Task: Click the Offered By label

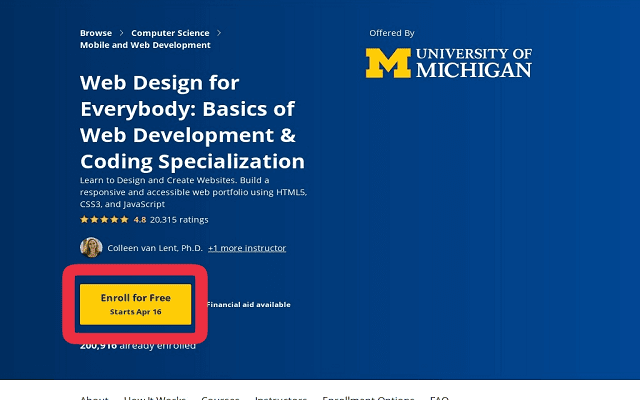Action: 392,33
